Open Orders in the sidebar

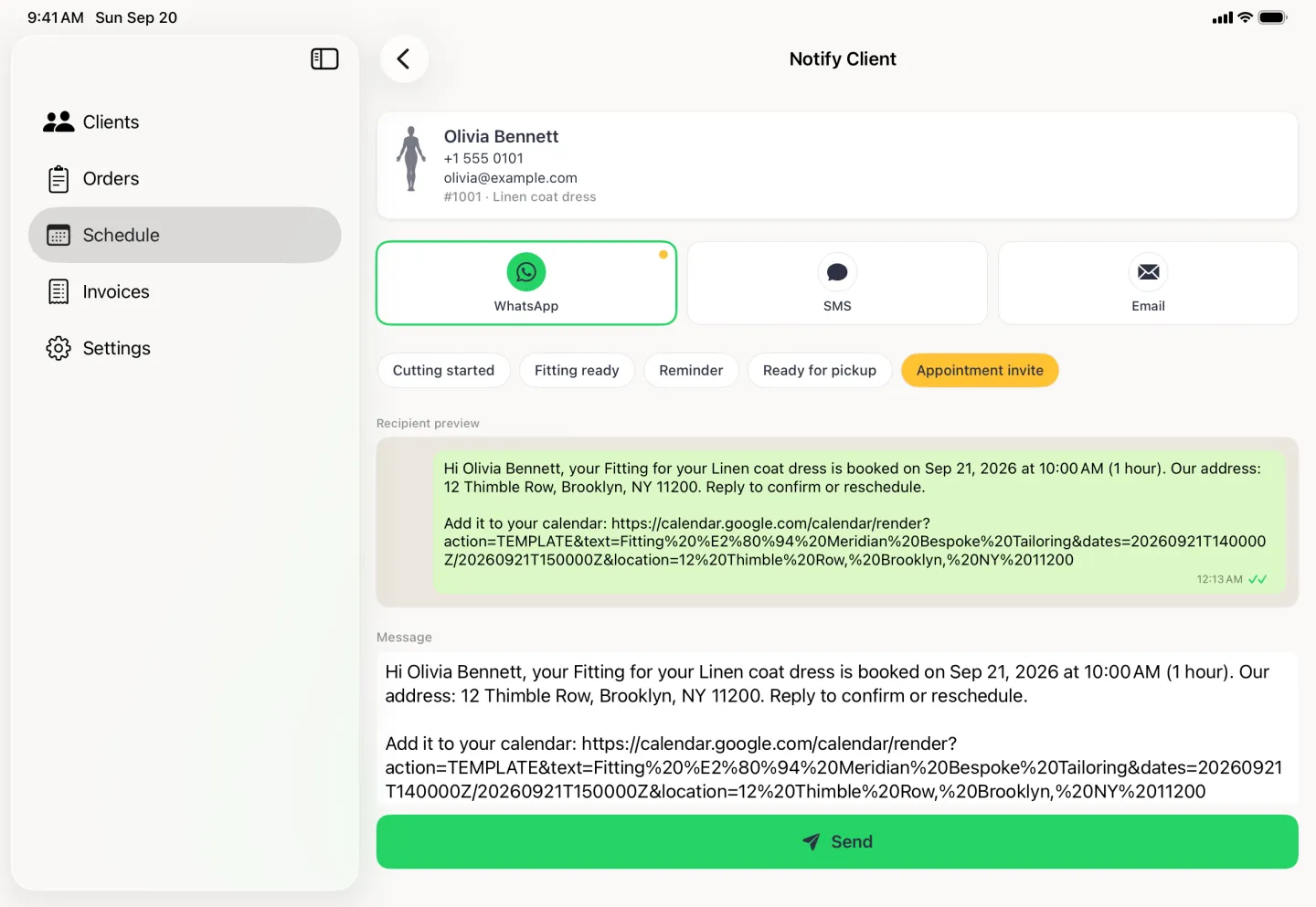coord(185,179)
